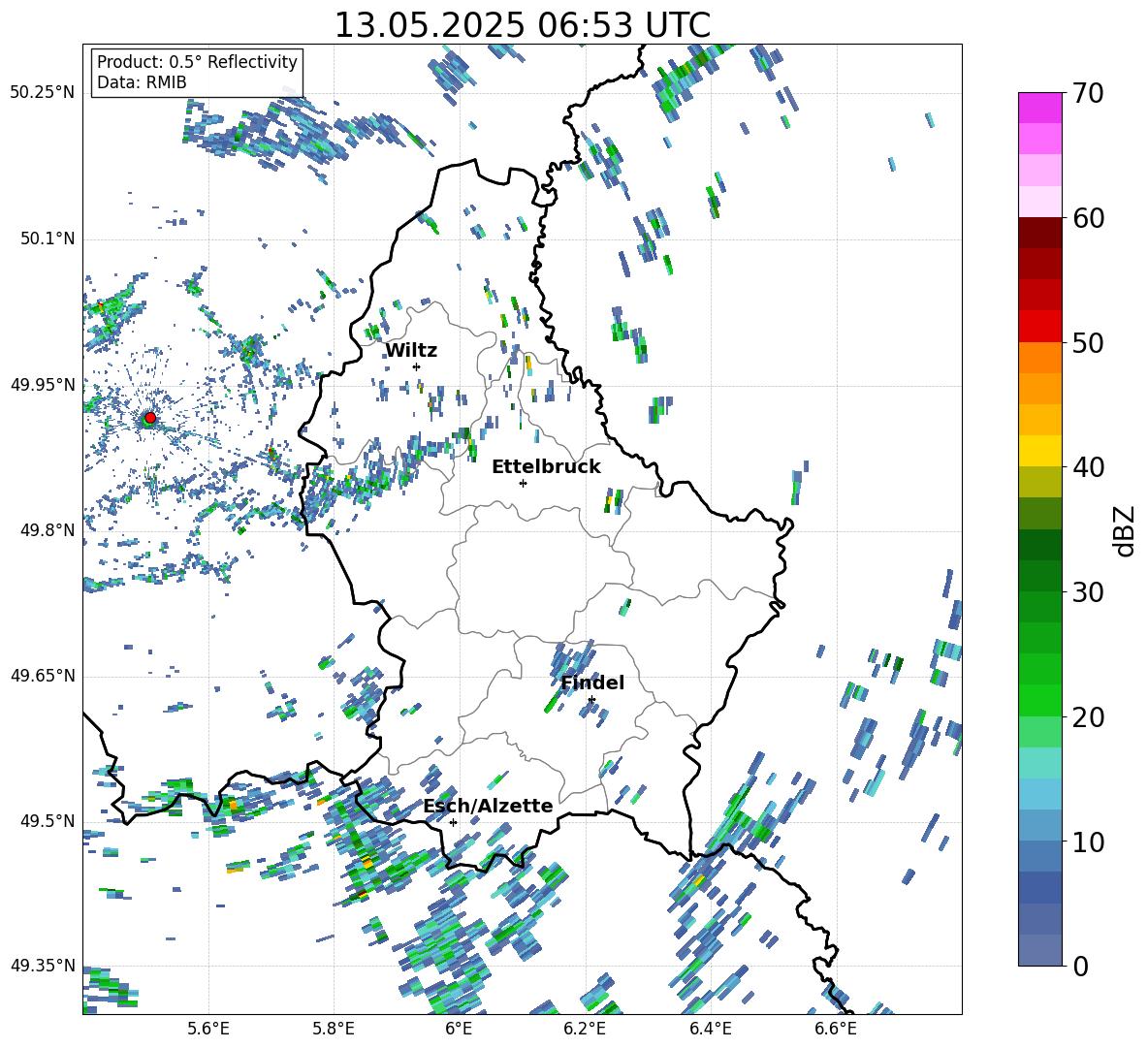Click the 50.1°N latitude label

tap(47, 238)
